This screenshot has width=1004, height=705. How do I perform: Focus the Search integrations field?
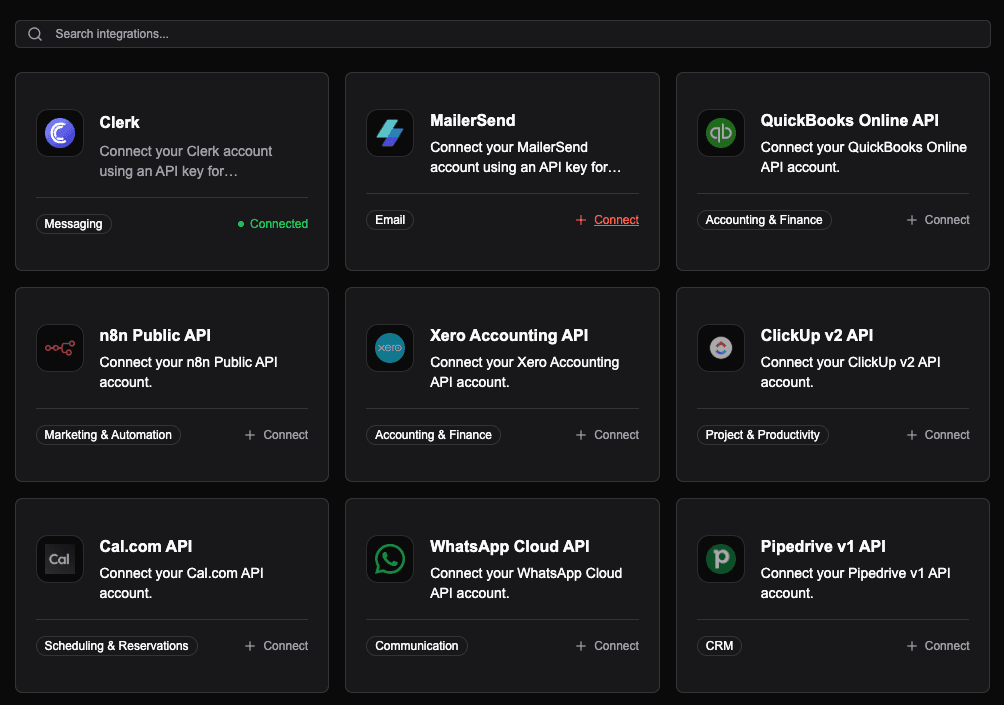coord(500,34)
